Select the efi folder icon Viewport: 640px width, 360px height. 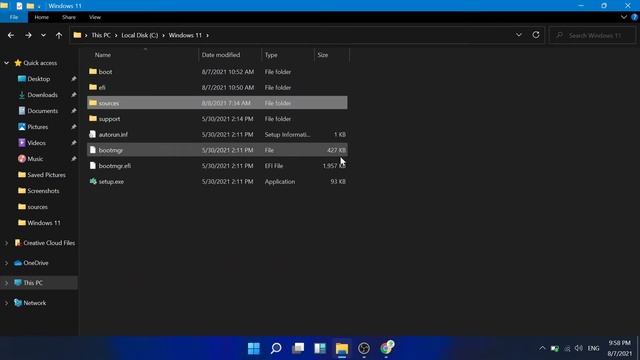click(93, 87)
